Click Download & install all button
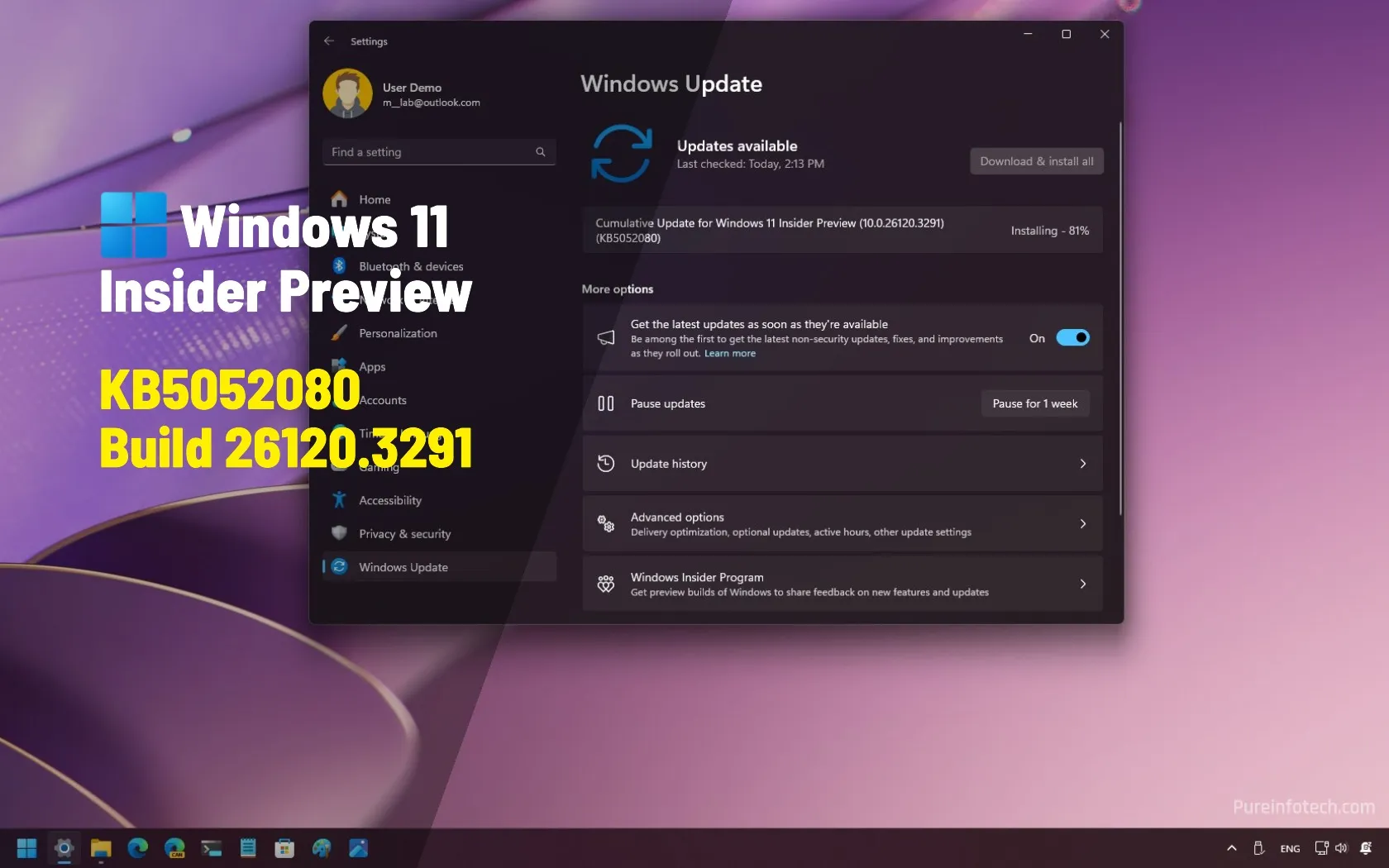1389x868 pixels. pos(1037,161)
